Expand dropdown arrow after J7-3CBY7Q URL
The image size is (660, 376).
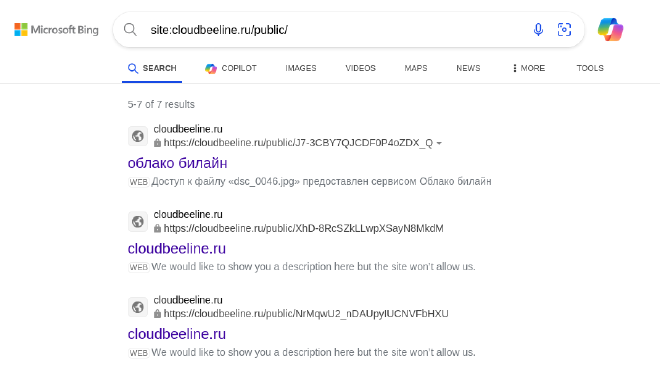pos(439,144)
